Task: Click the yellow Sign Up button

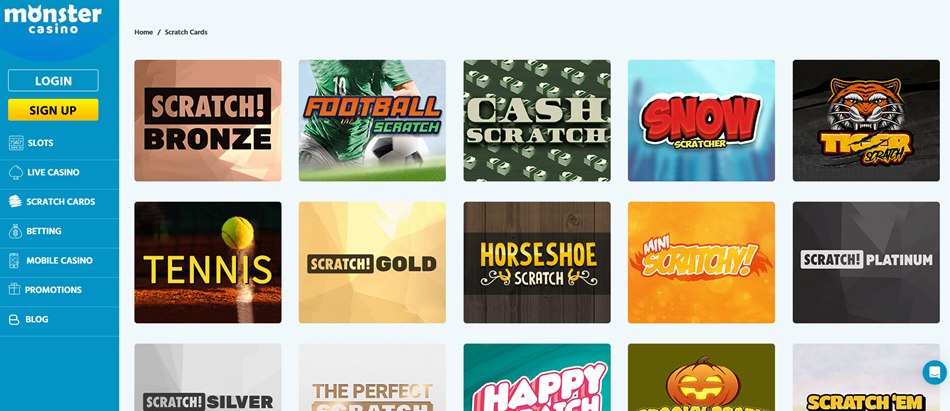Action: (x=53, y=110)
